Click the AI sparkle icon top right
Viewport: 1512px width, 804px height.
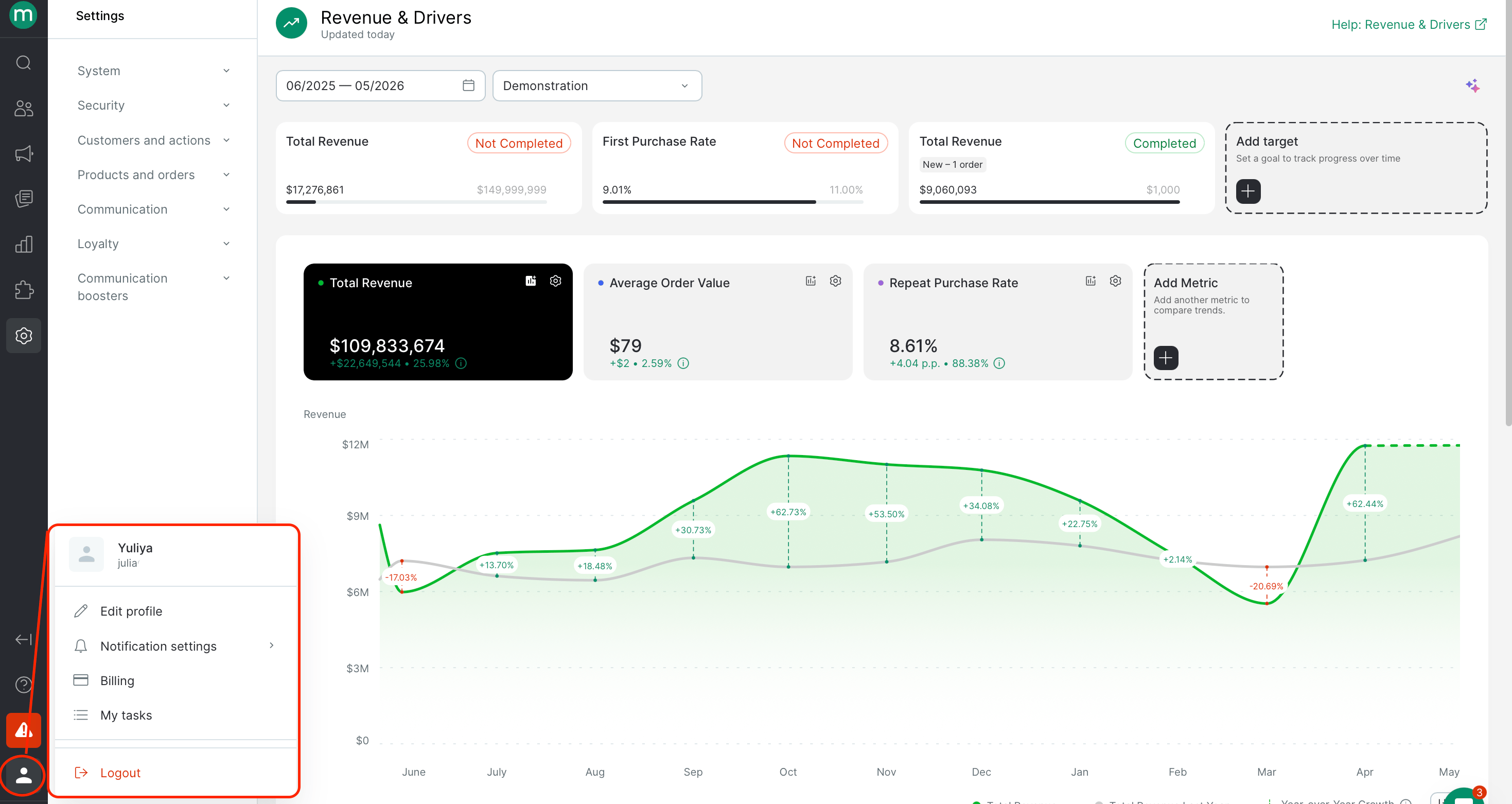coord(1472,85)
